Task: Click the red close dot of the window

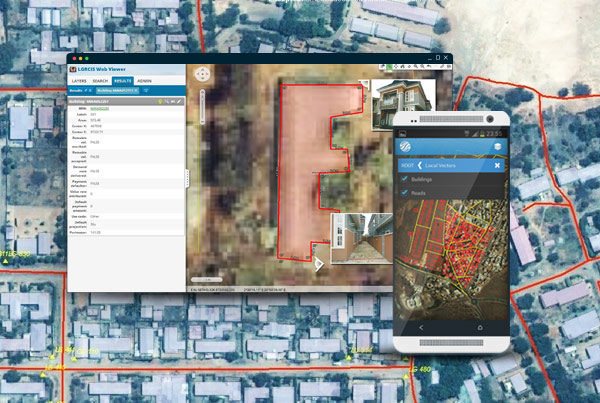Action: tap(74, 59)
